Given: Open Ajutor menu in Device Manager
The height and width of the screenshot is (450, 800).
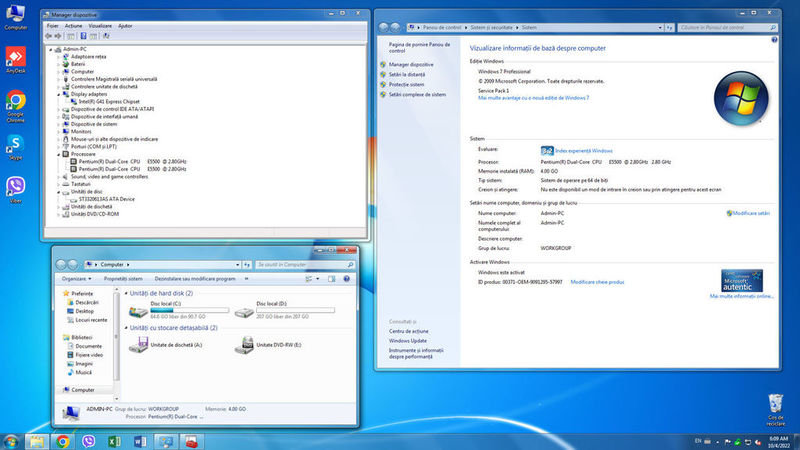Looking at the screenshot, I should (x=125, y=26).
